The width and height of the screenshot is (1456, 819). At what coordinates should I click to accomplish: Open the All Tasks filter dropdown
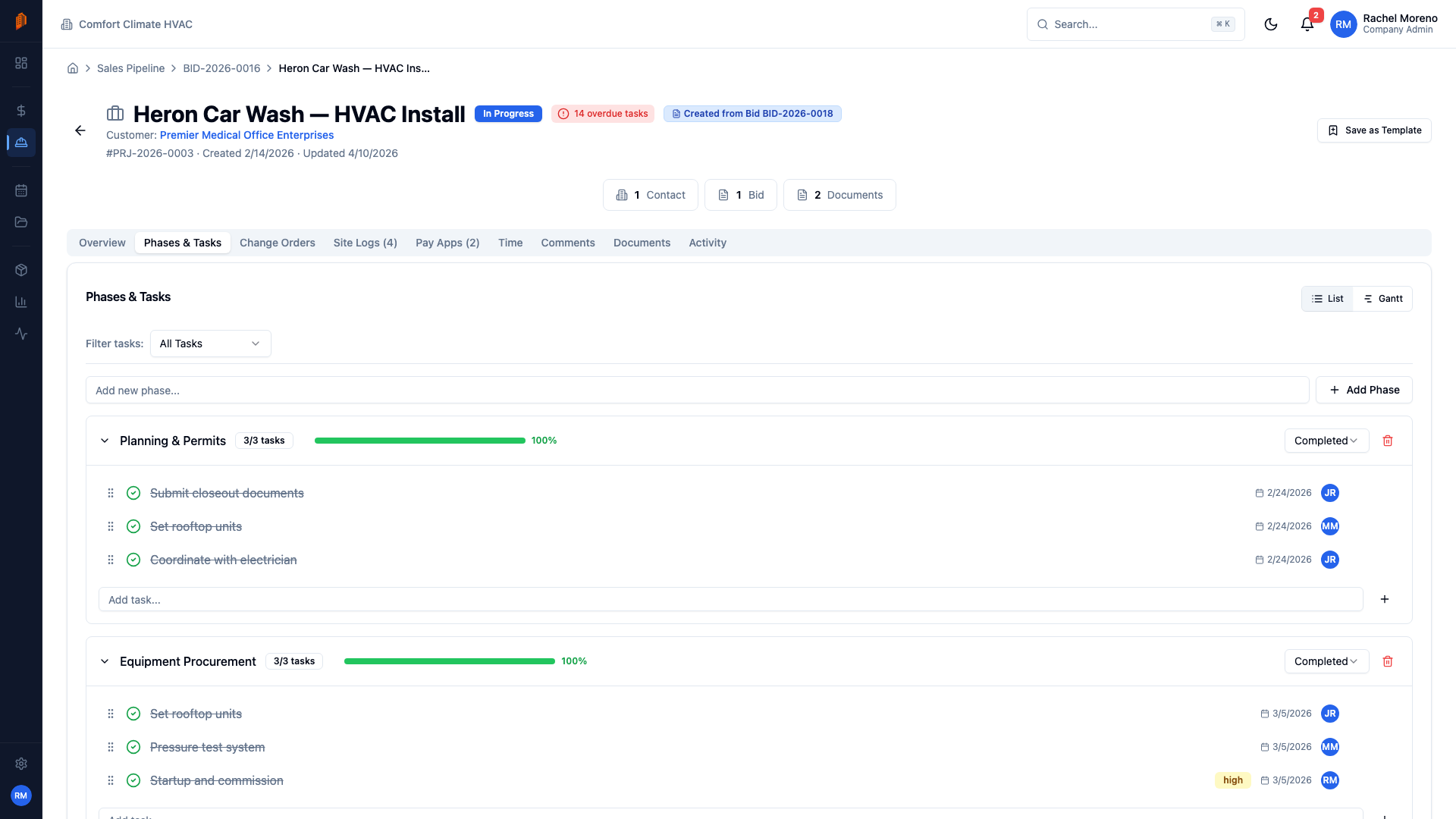(210, 344)
